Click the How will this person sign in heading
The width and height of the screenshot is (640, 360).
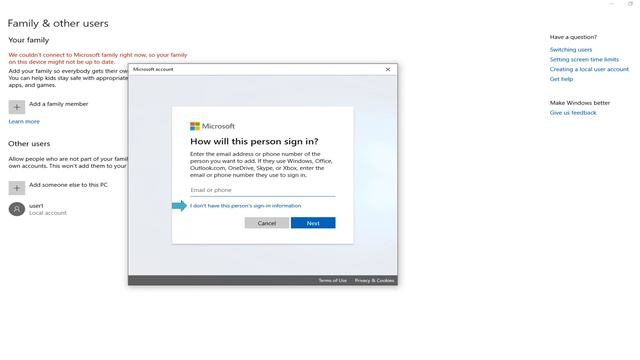(254, 142)
